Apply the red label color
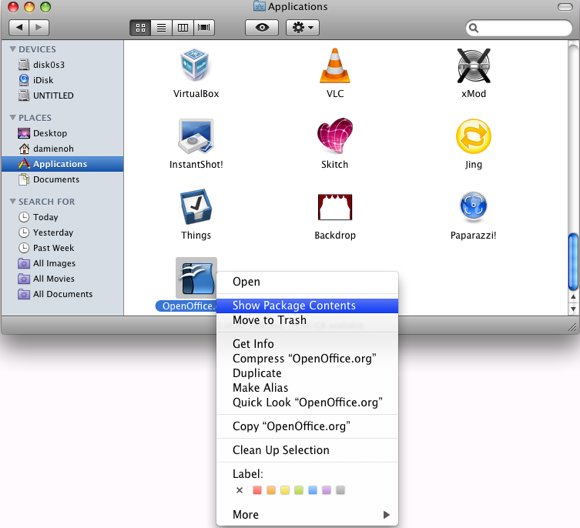The image size is (580, 528). point(257,490)
